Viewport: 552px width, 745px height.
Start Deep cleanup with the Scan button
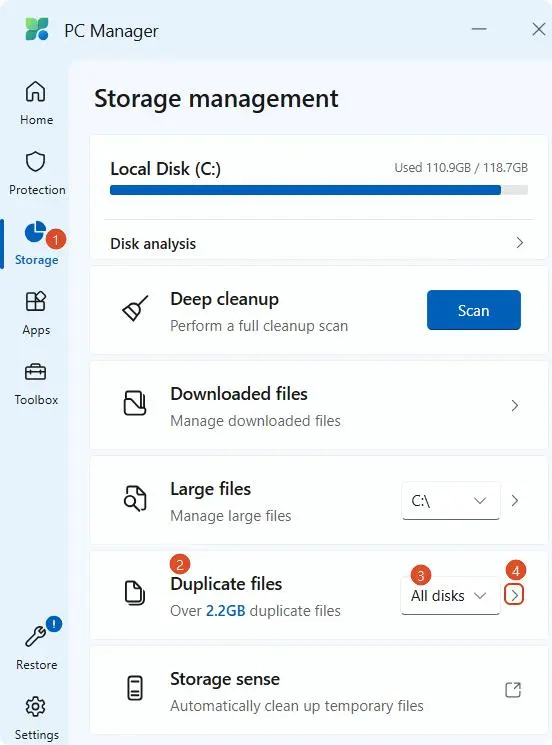(474, 310)
